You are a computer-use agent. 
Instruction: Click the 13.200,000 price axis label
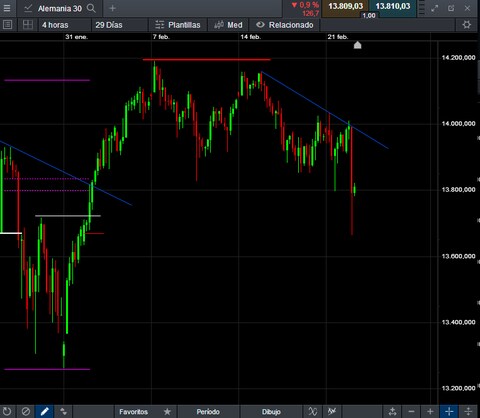pos(458,388)
